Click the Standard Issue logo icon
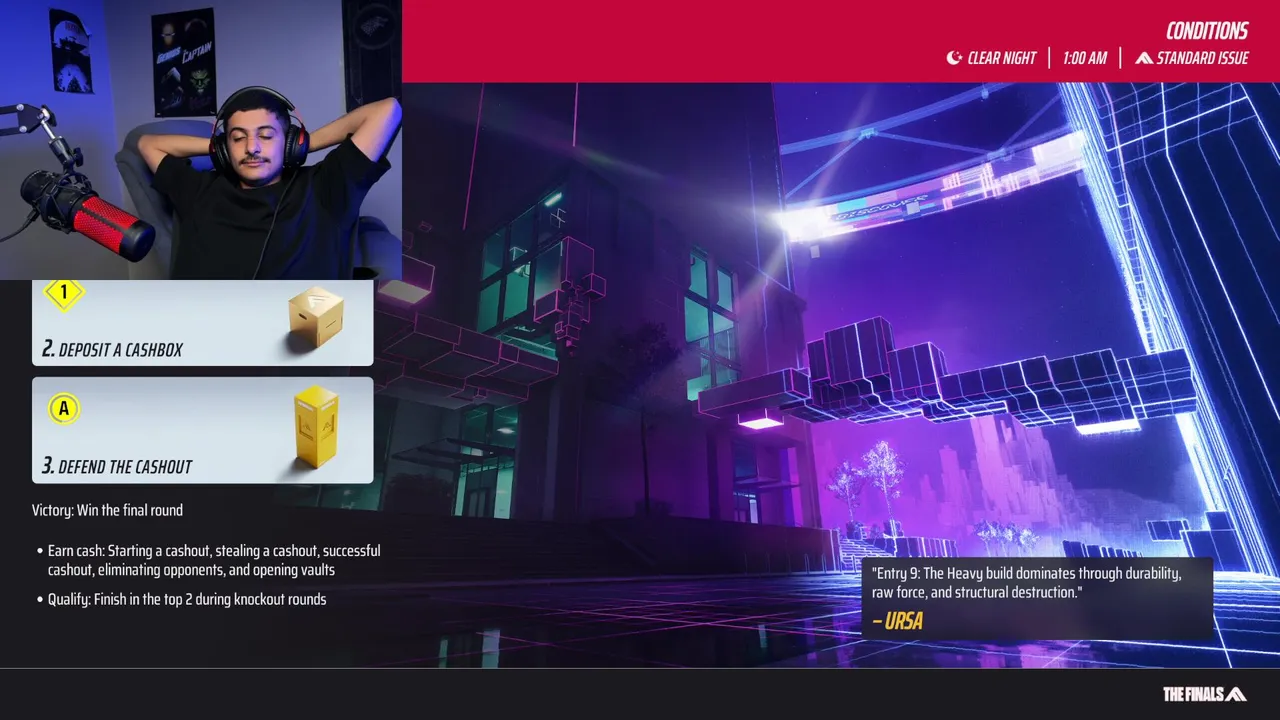This screenshot has width=1280, height=720. pyautogui.click(x=1144, y=58)
